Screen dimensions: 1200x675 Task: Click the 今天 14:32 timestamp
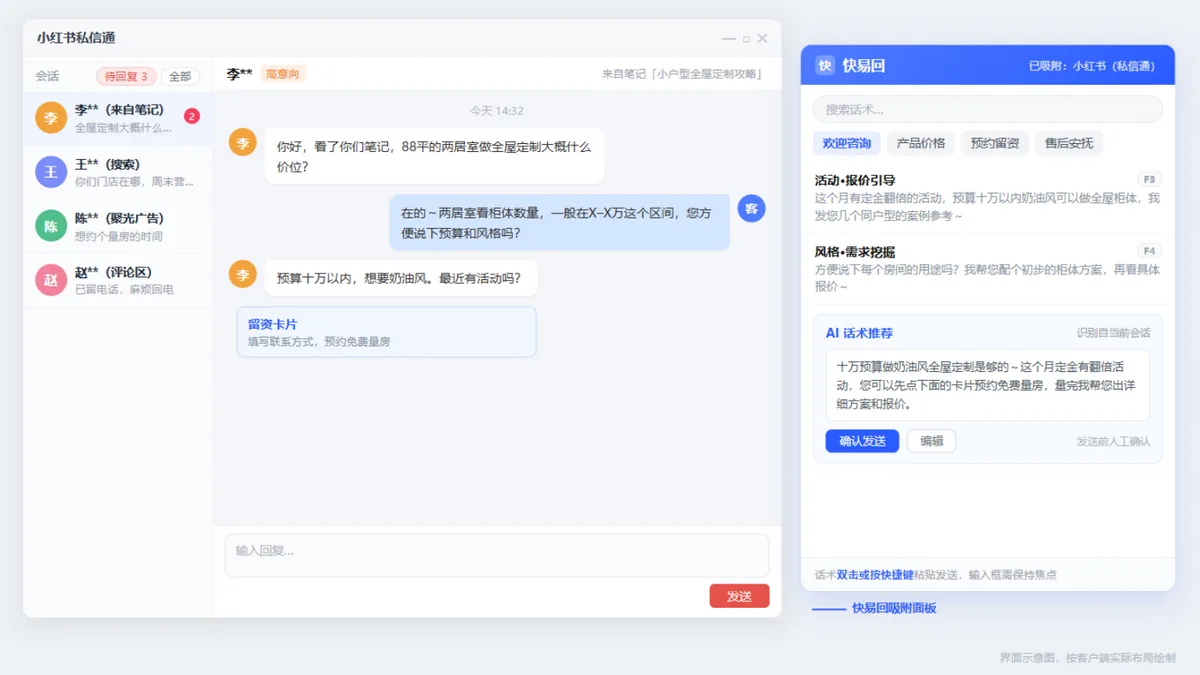[x=497, y=111]
